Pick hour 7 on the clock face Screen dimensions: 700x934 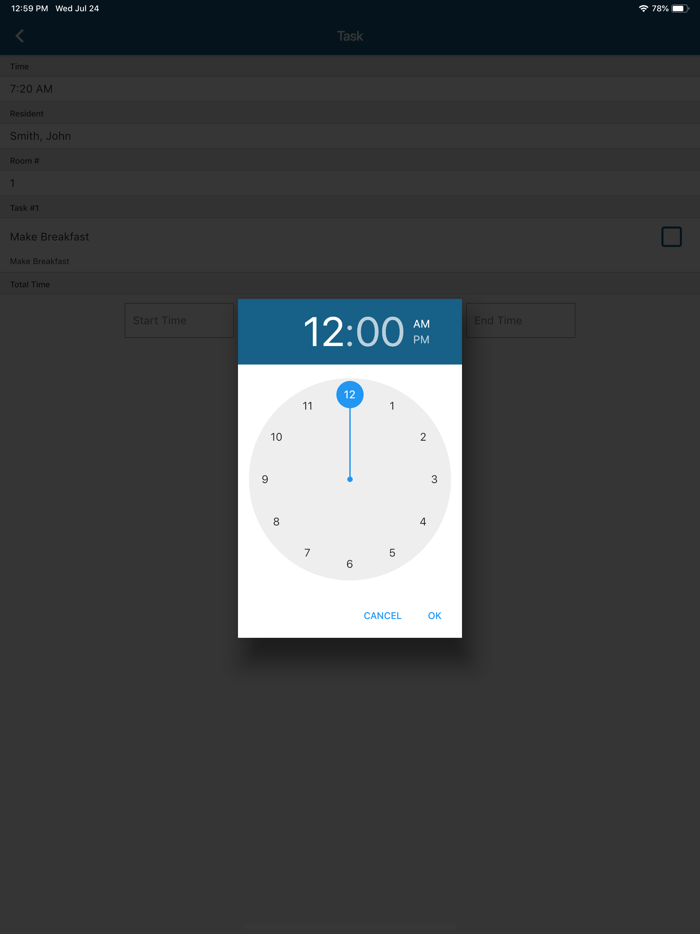click(x=307, y=553)
